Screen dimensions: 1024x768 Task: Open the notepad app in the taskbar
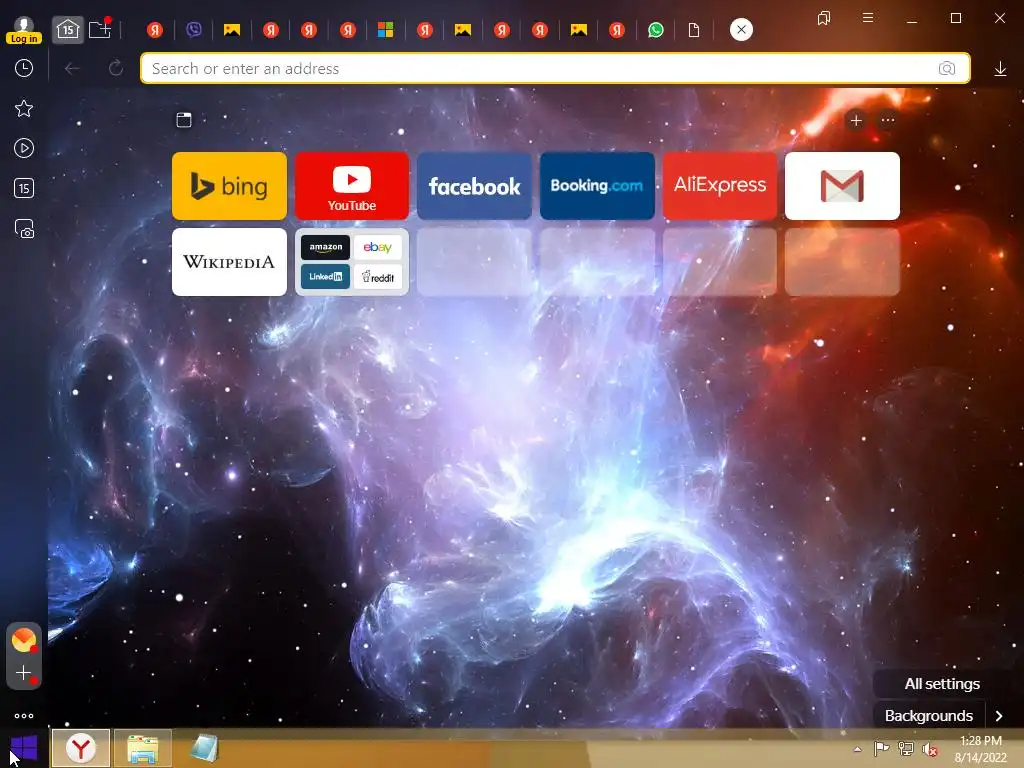pos(204,748)
